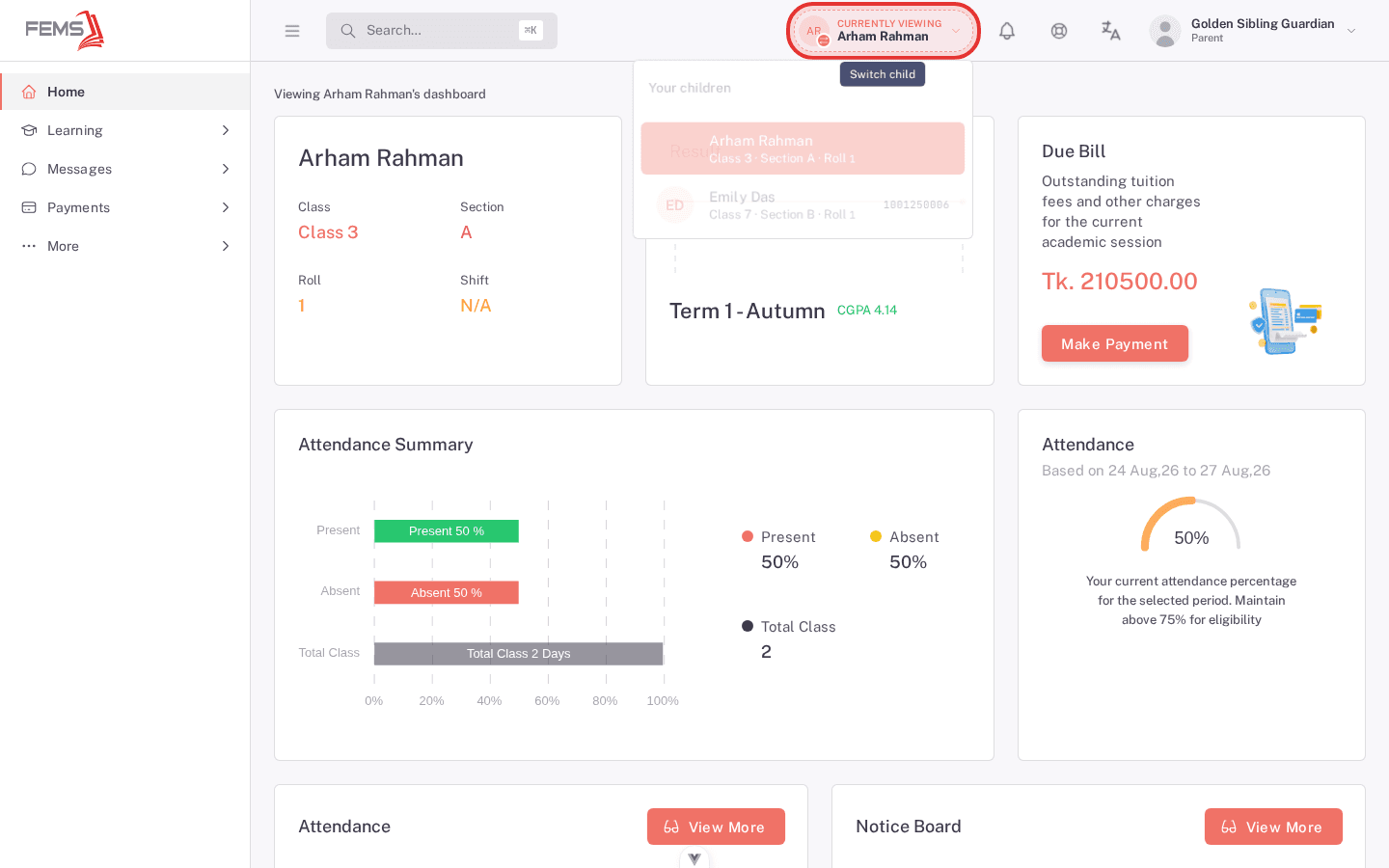
Task: Click the Class 3 value
Action: pos(328,232)
